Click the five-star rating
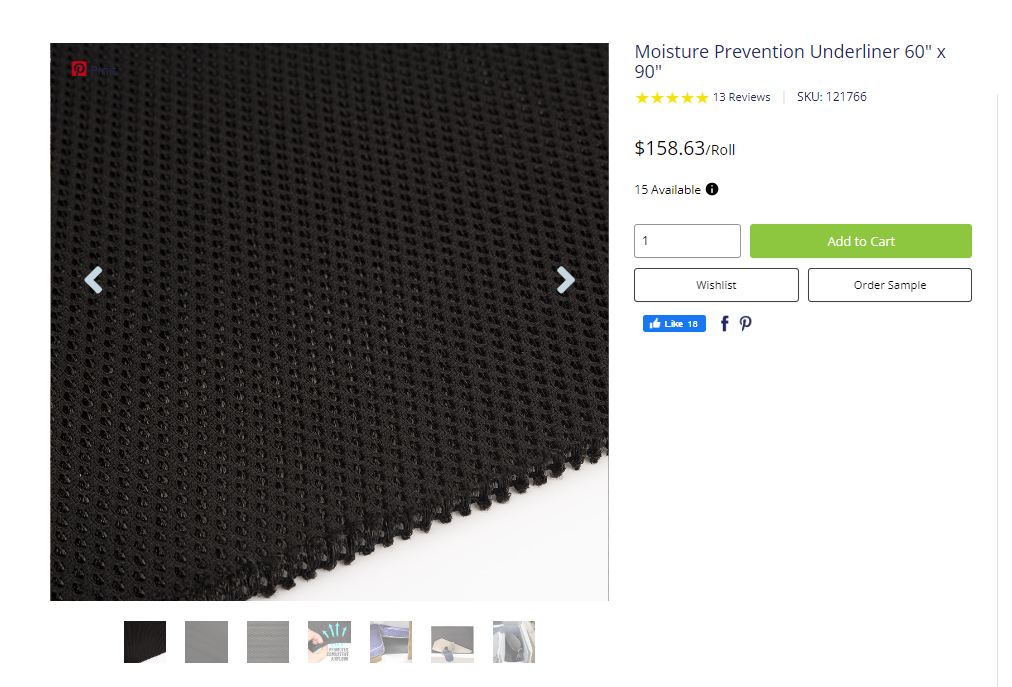1012x687 pixels. click(x=672, y=98)
